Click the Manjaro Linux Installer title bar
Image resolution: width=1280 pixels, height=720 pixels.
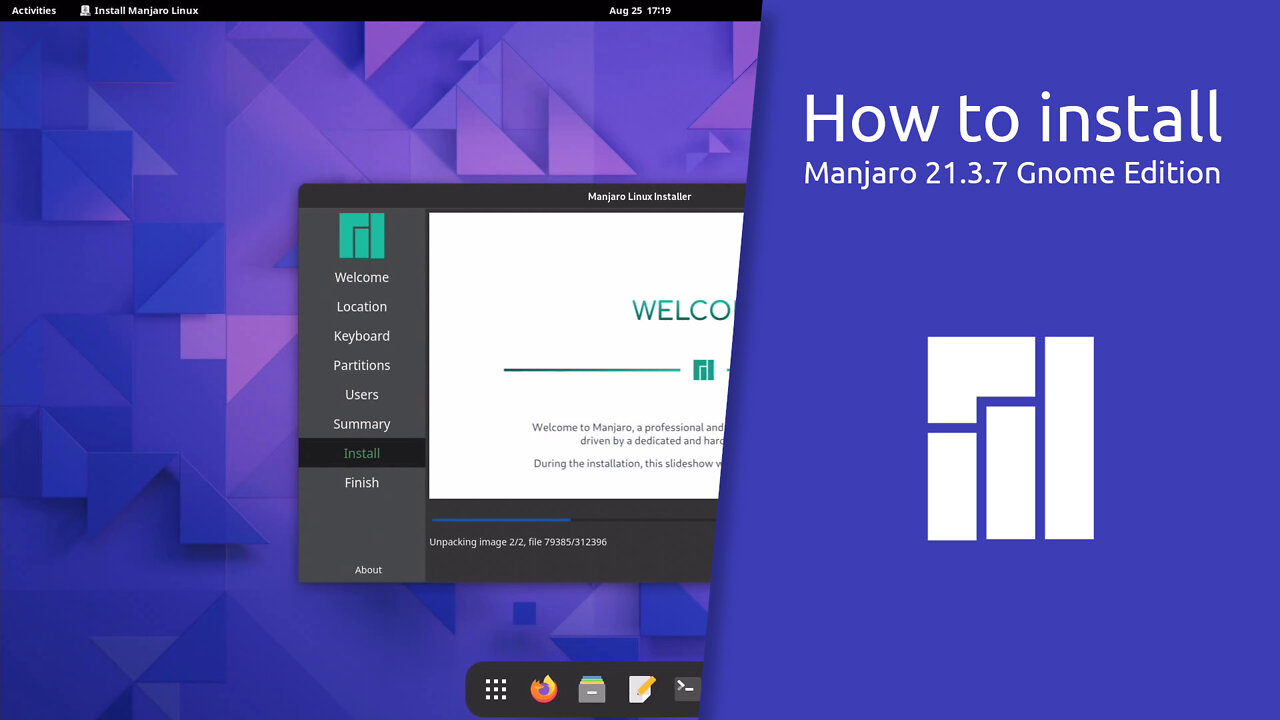click(524, 196)
